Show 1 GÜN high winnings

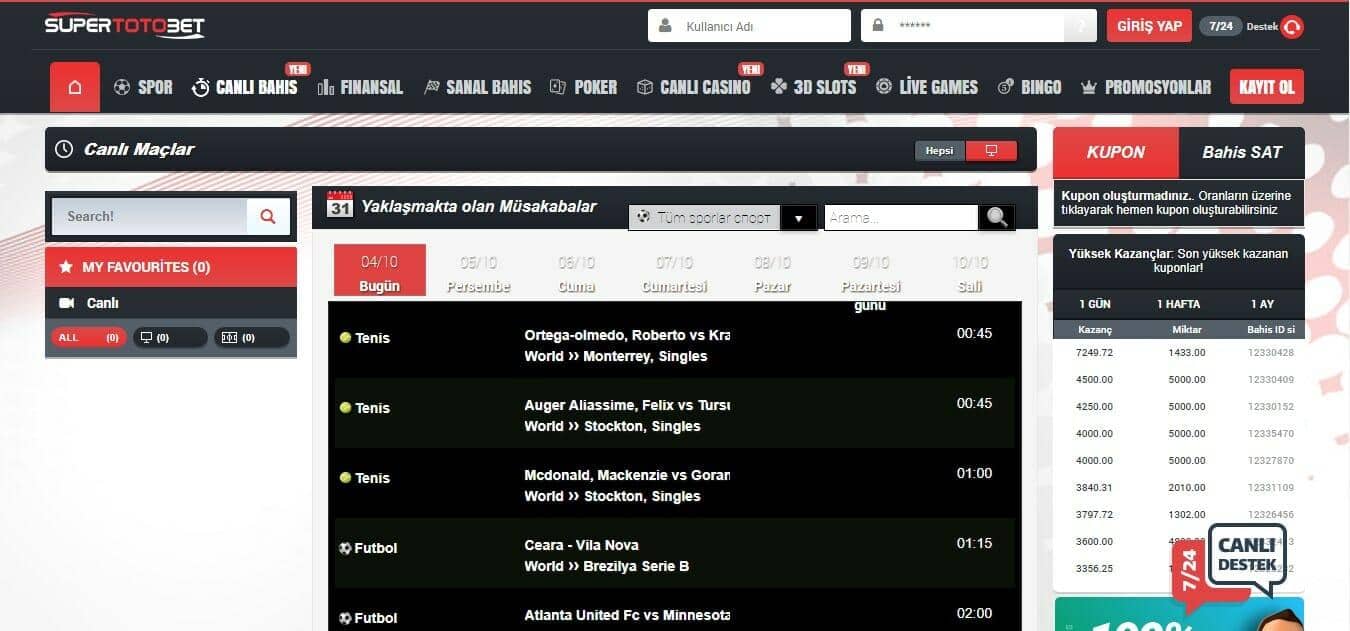click(1095, 304)
